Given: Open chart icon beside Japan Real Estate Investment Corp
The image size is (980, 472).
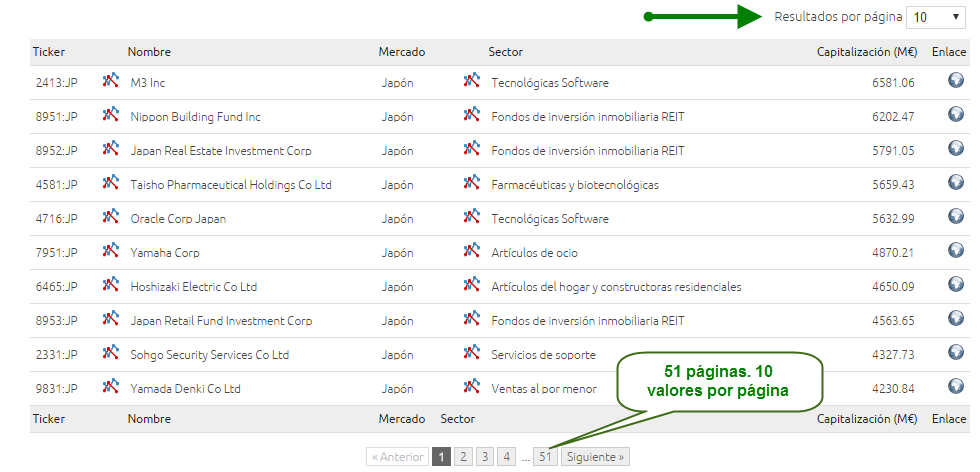Looking at the screenshot, I should click(111, 148).
